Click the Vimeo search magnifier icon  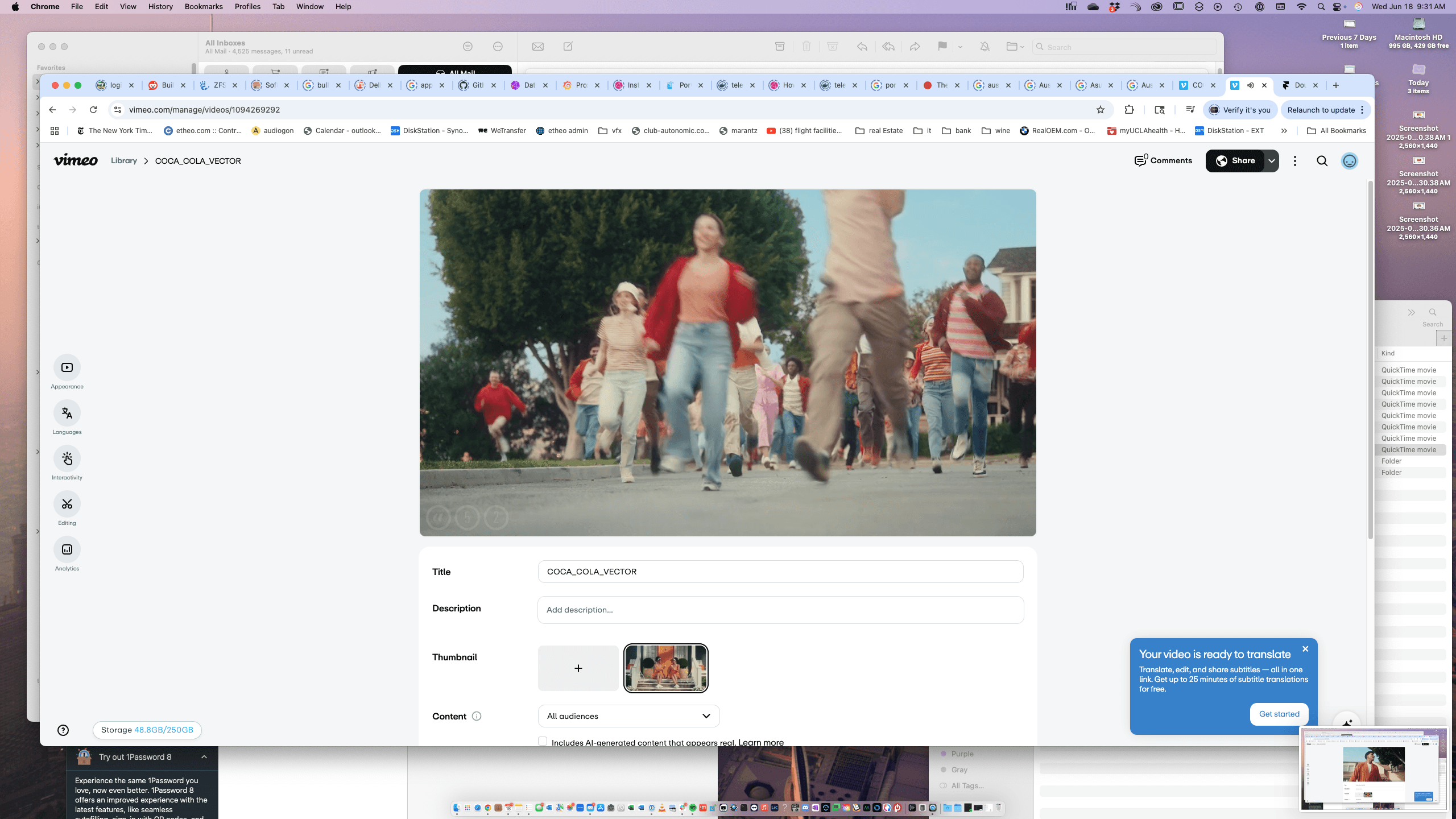point(1322,161)
